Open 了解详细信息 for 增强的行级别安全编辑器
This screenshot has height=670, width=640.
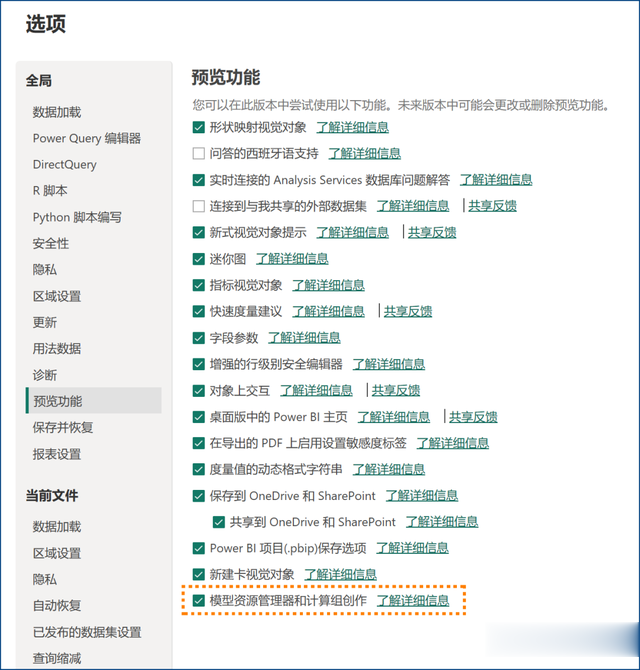point(388,364)
